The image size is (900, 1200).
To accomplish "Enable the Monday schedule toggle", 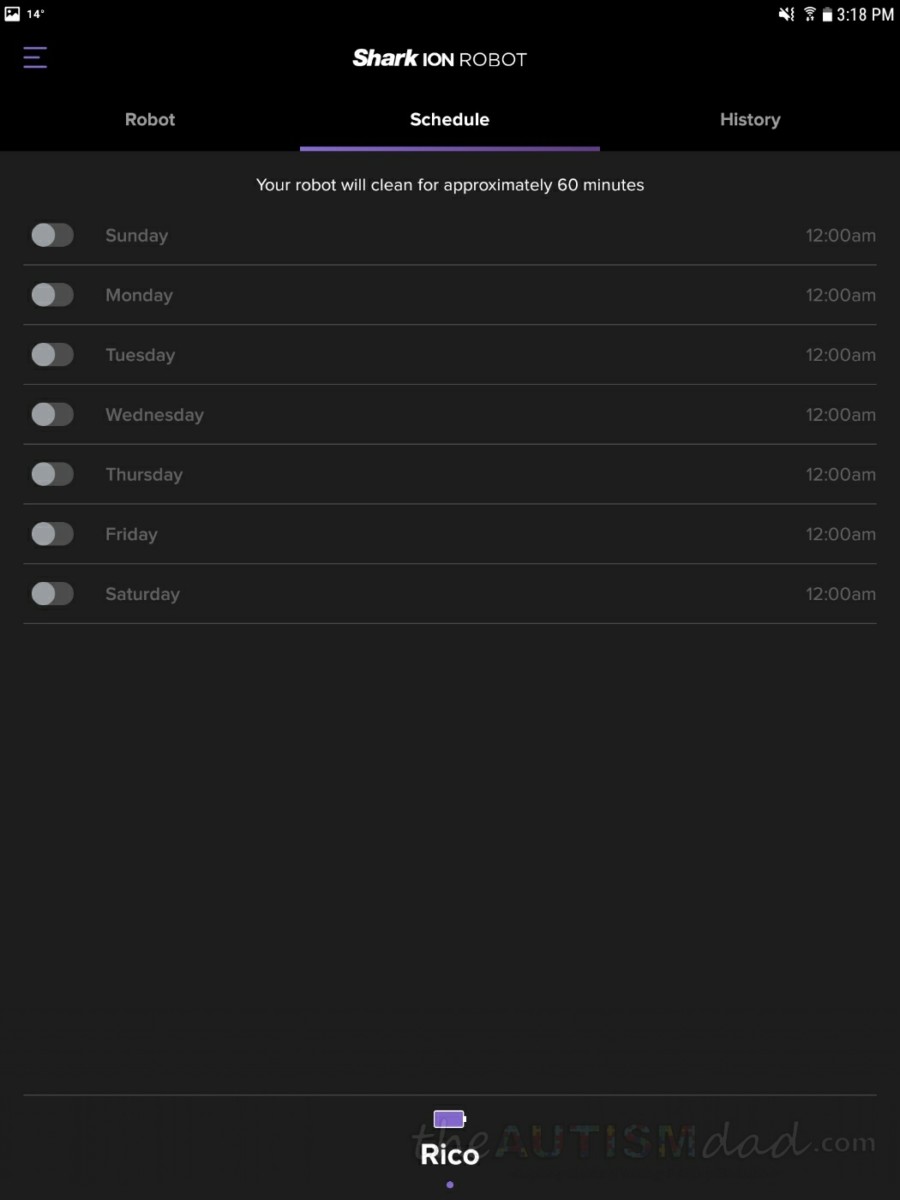I will 52,295.
